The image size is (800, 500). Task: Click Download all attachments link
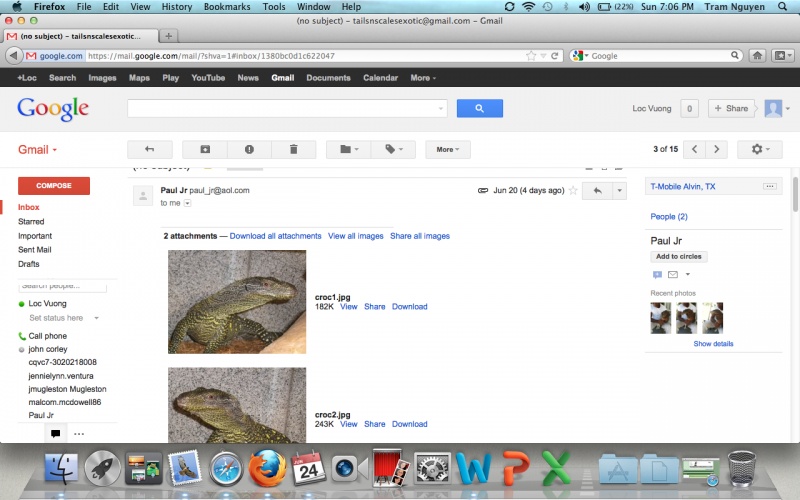click(276, 236)
